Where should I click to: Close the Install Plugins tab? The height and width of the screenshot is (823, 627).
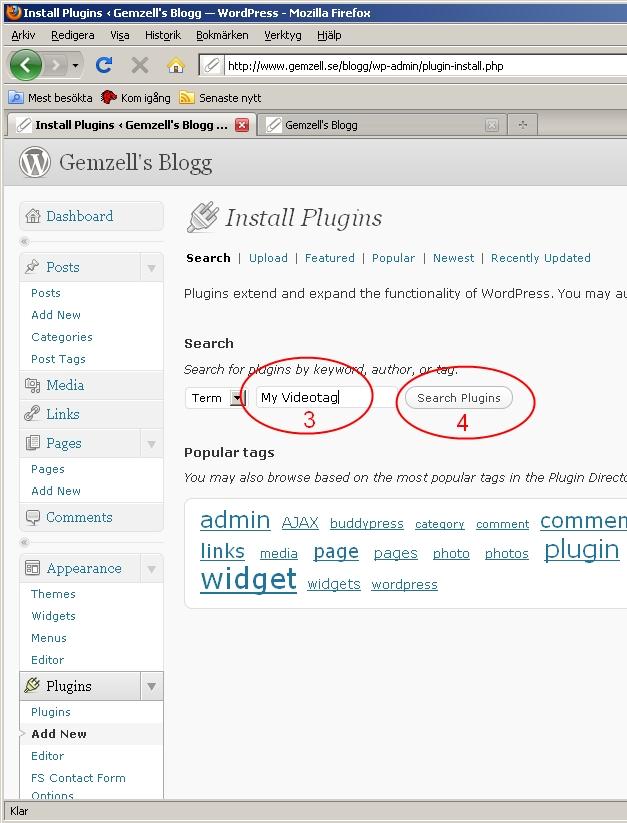[x=242, y=125]
